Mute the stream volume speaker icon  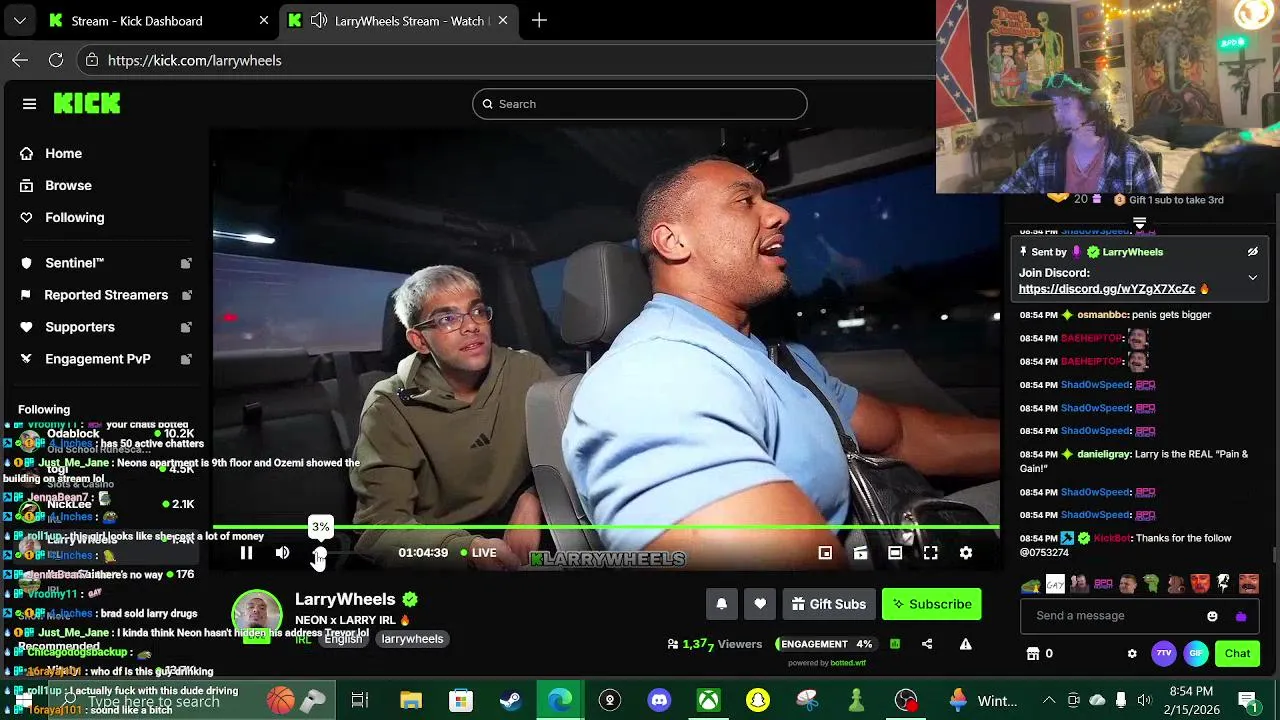click(282, 553)
